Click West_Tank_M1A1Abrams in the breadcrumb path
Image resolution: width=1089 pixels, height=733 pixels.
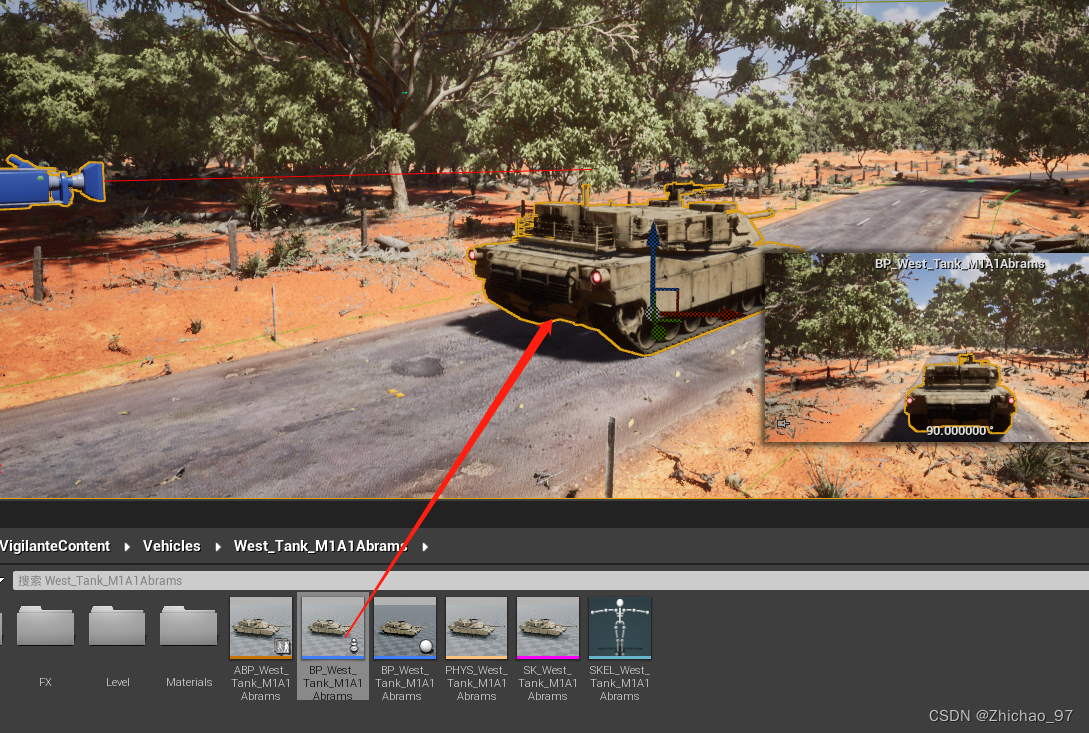[320, 546]
